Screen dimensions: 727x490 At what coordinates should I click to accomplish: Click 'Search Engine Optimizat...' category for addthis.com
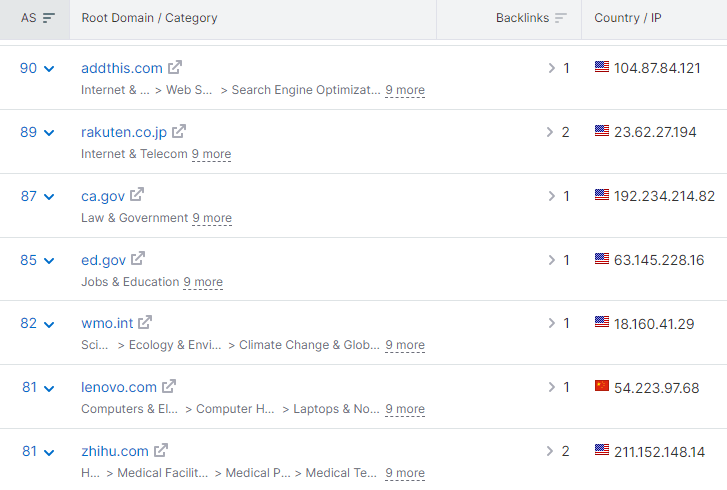(306, 90)
